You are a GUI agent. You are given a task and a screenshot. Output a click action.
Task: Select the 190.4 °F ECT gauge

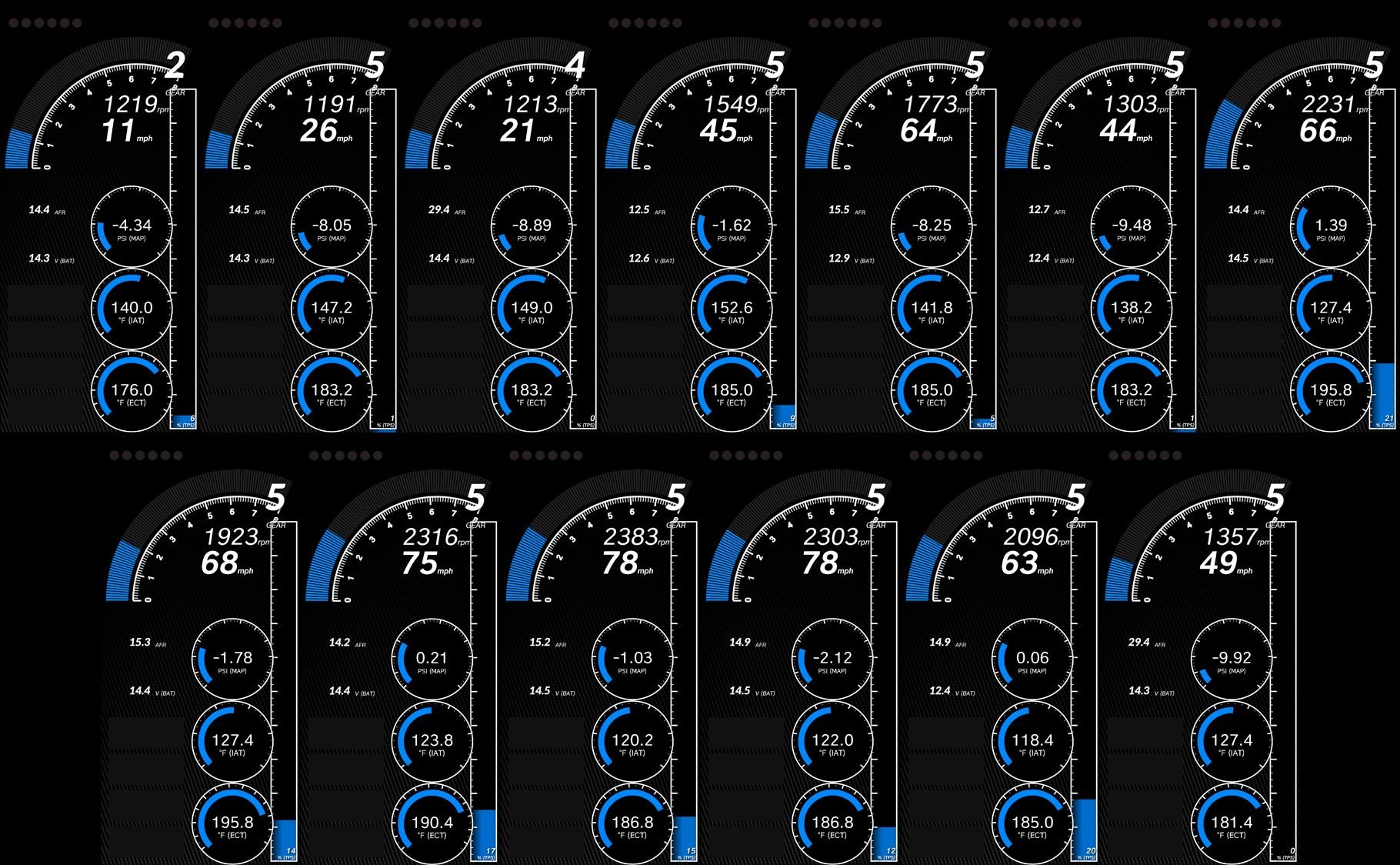pos(432,824)
